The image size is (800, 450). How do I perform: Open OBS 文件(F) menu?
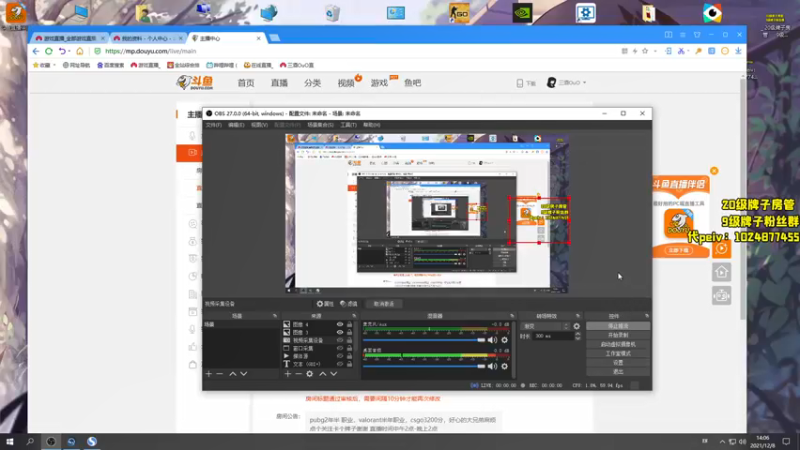point(213,125)
